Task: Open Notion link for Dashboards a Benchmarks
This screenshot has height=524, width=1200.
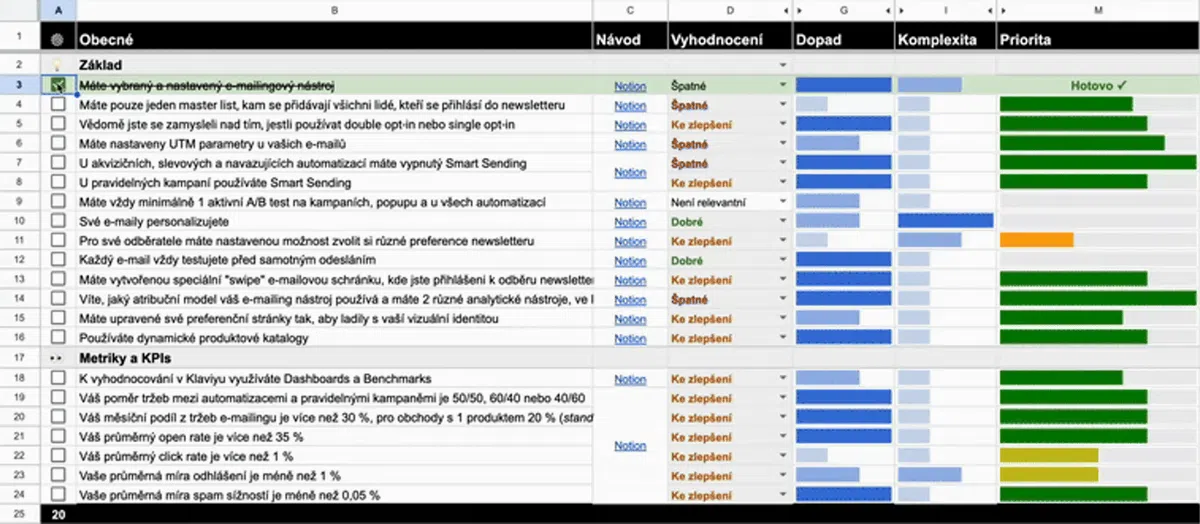Action: click(x=630, y=379)
